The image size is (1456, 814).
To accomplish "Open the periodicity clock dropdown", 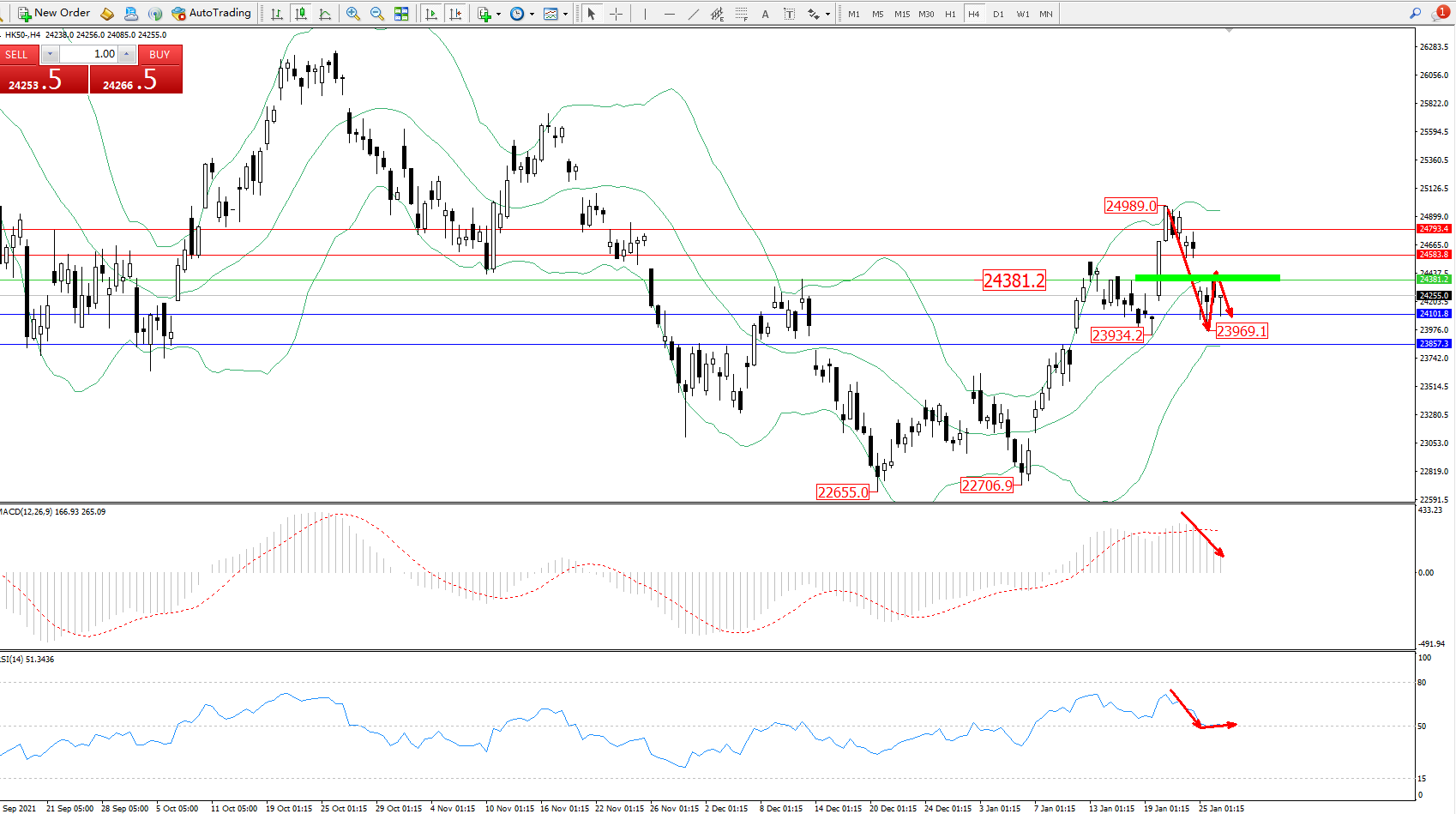I will (532, 14).
